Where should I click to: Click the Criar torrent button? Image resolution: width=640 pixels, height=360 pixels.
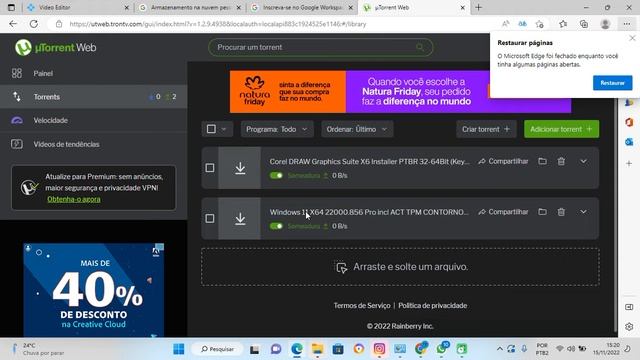pos(486,129)
